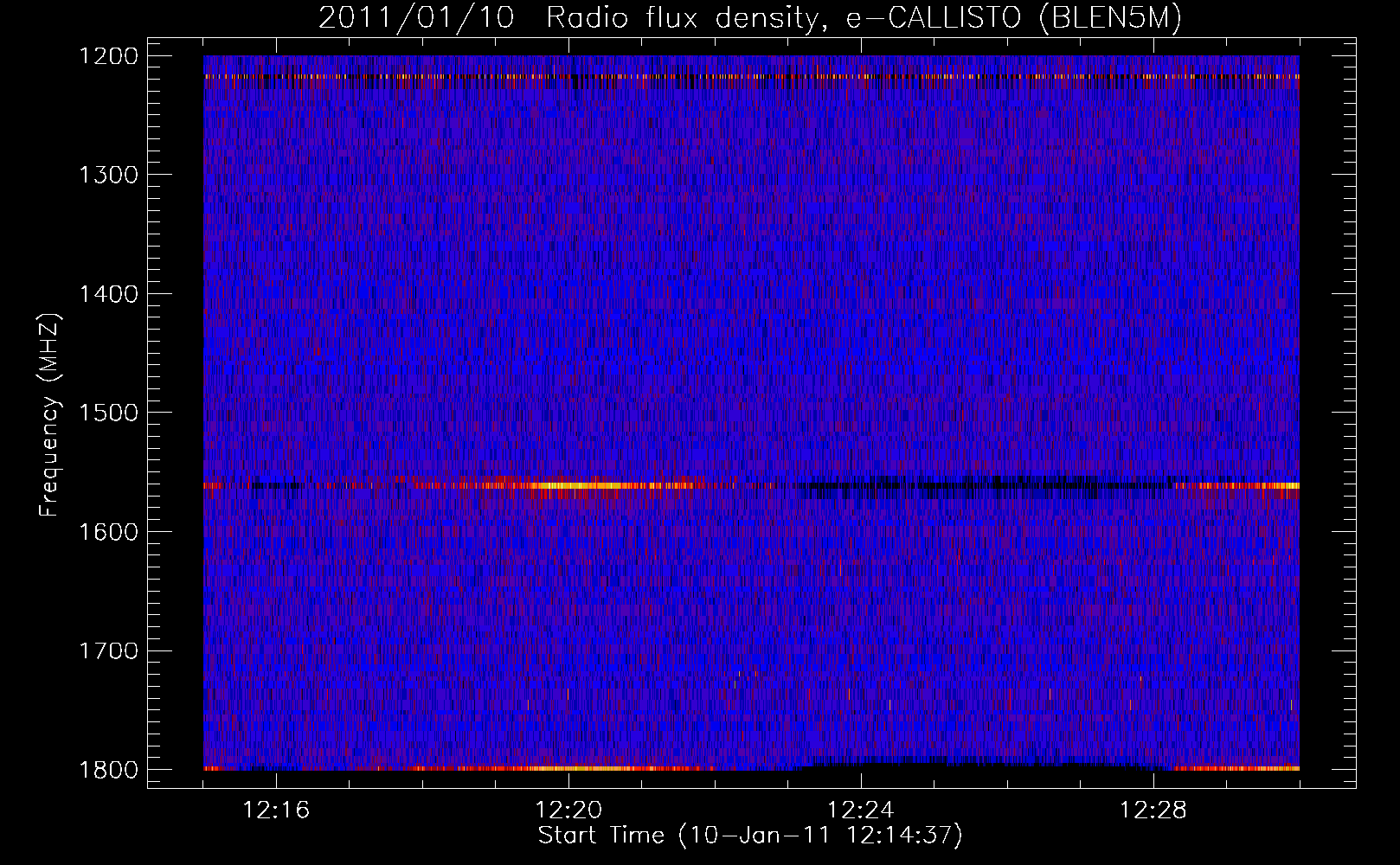Image resolution: width=1400 pixels, height=865 pixels.
Task: Click the 1700 frequency tick label
Action: (108, 650)
